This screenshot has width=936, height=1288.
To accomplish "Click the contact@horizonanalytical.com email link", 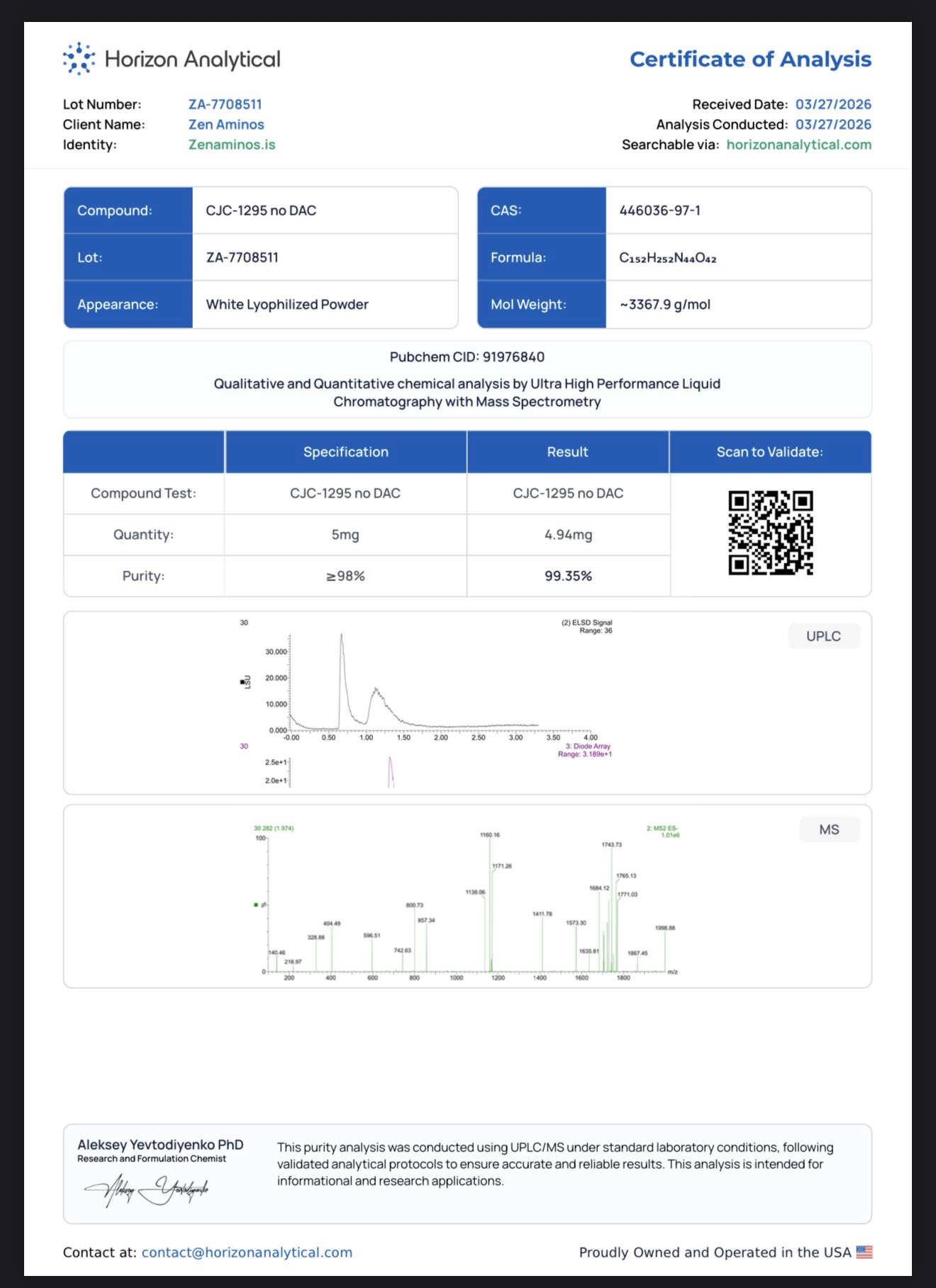I will (247, 1252).
